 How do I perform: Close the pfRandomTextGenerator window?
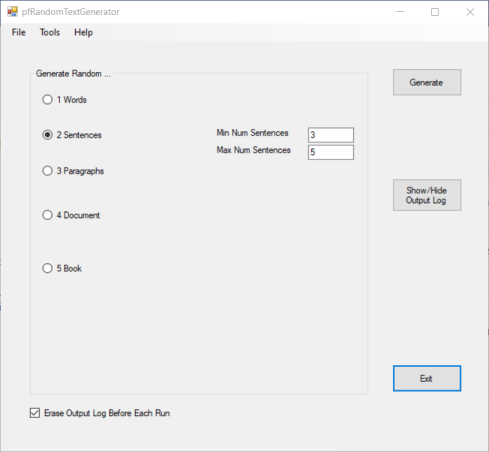click(x=470, y=12)
